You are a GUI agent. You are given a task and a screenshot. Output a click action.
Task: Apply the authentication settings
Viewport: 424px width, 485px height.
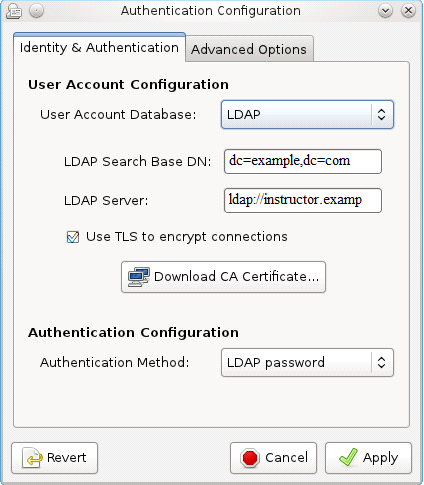(368, 458)
